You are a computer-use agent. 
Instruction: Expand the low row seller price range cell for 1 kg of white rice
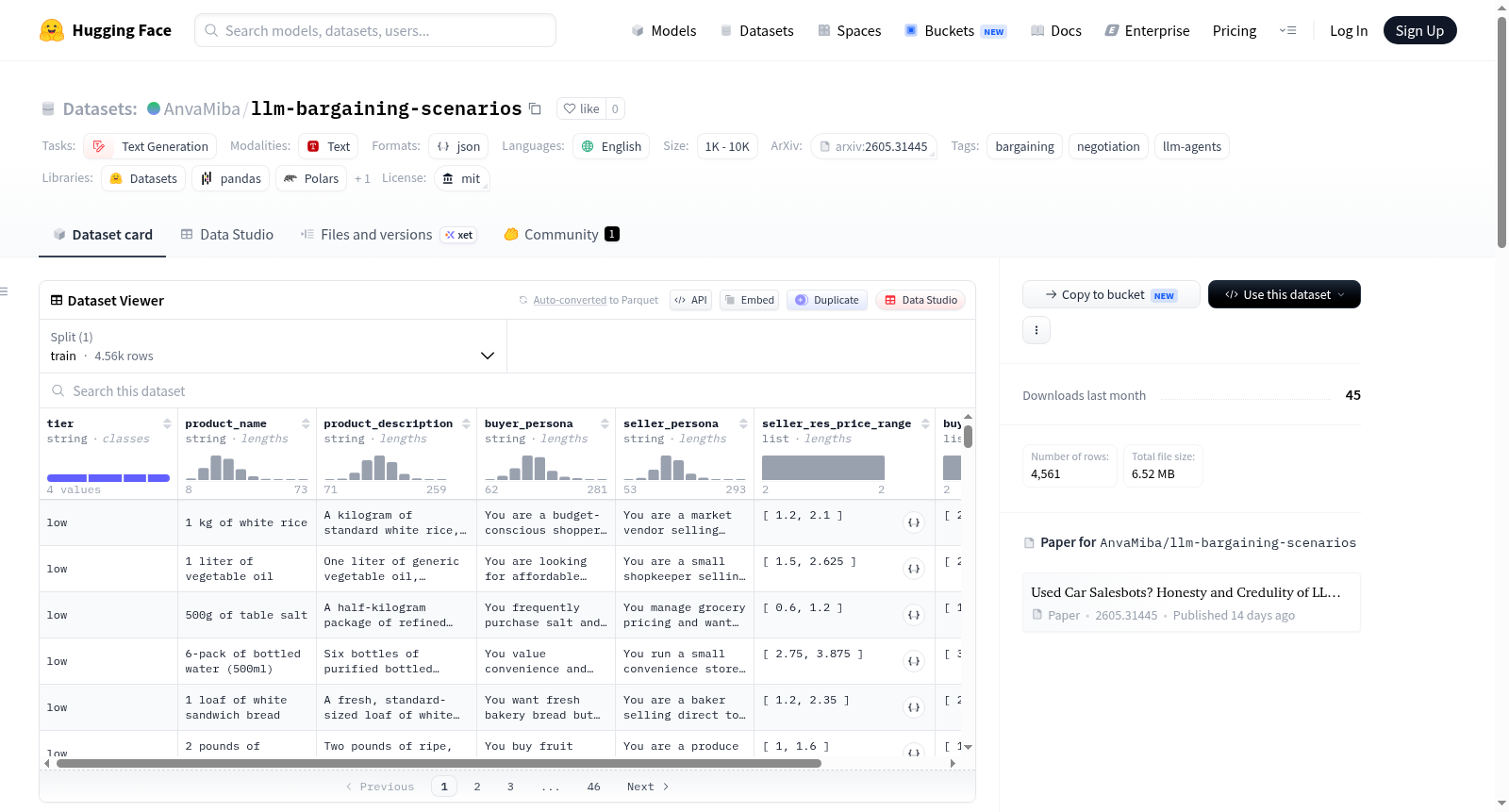tap(913, 522)
